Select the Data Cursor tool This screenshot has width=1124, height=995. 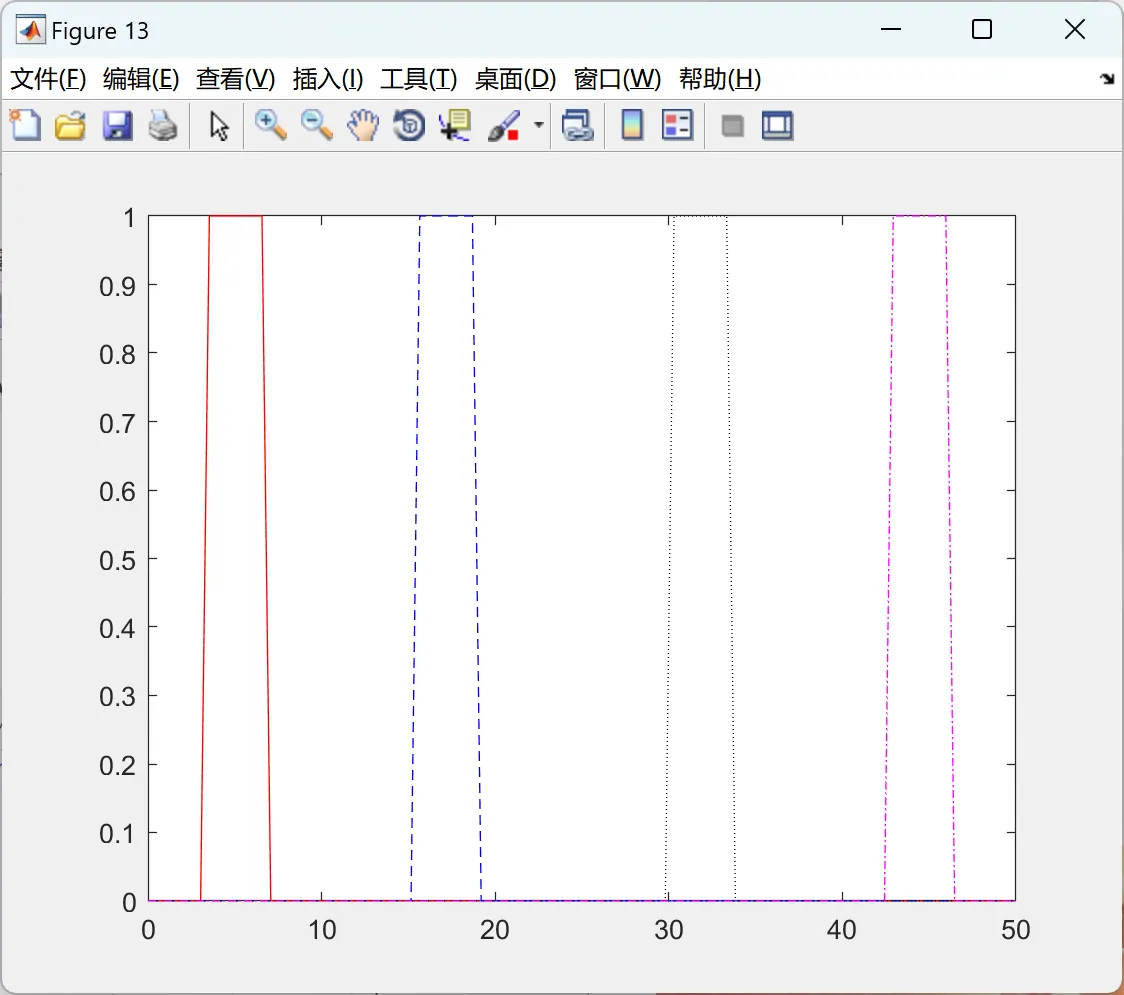click(454, 125)
